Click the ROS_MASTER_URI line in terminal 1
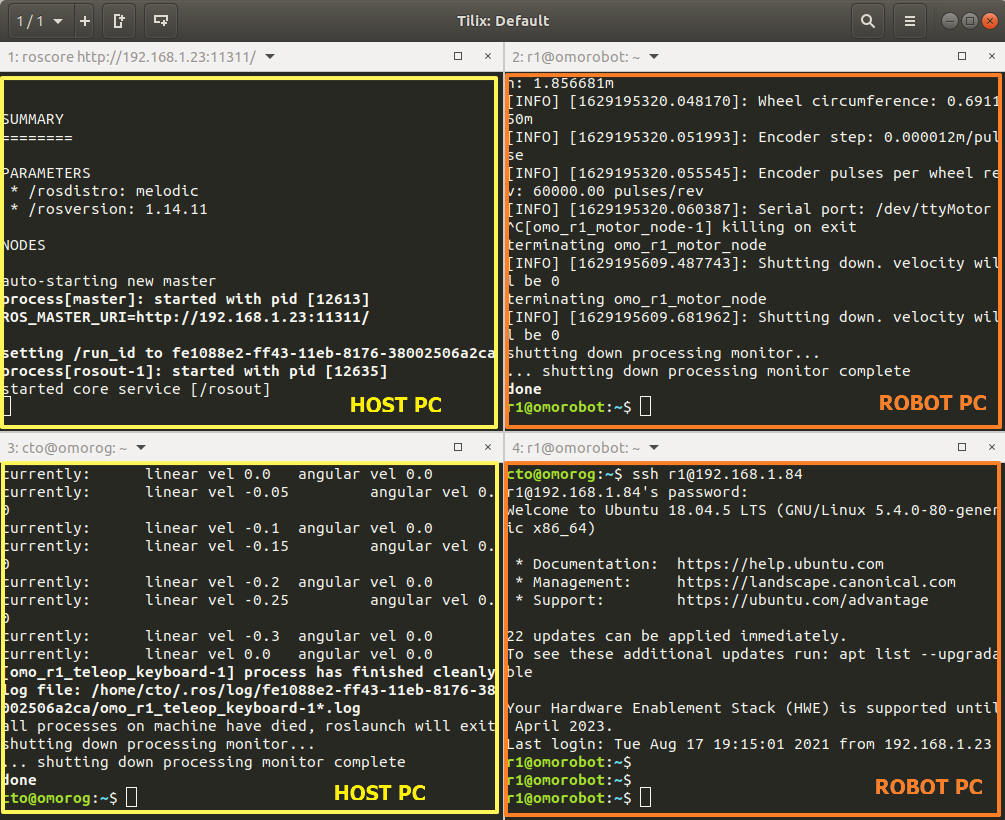Screen dimensions: 1005x820 point(185,317)
